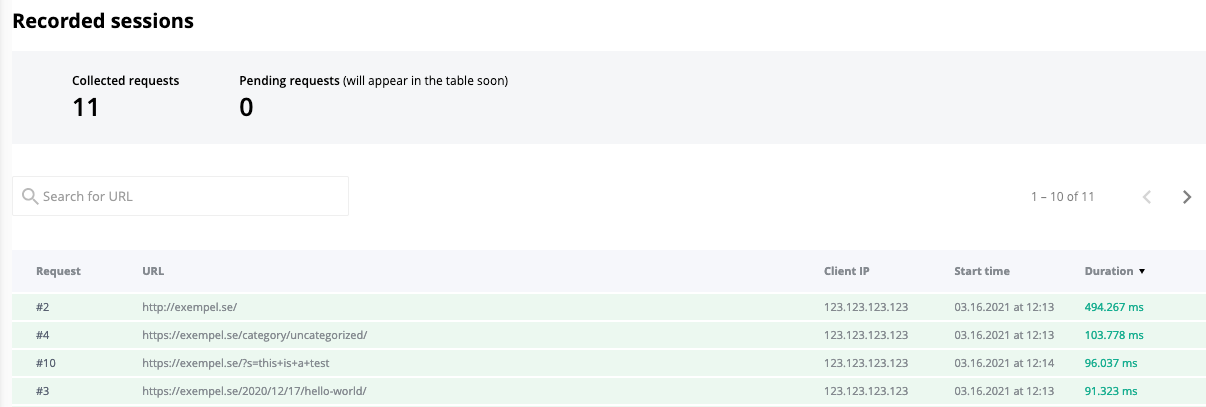The image size is (1206, 407).
Task: Click the Duration sort arrow
Action: [x=1142, y=271]
